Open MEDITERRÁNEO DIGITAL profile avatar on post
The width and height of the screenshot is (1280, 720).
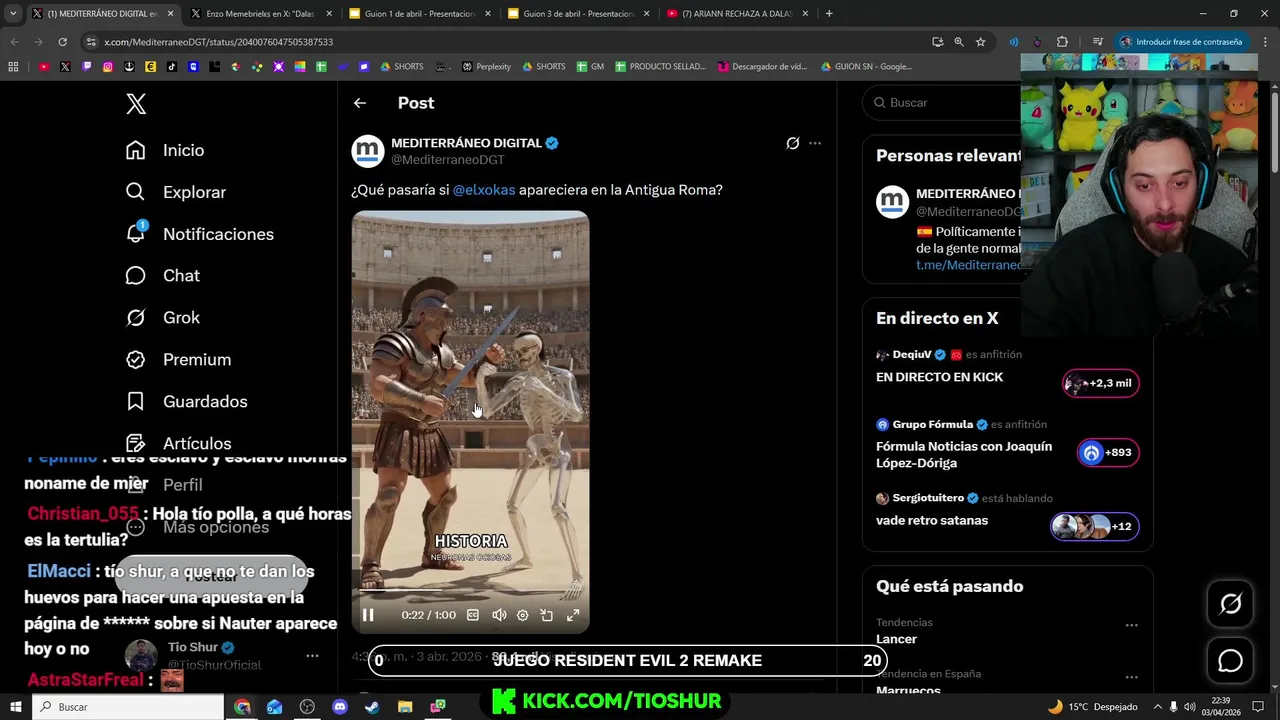[x=368, y=151]
